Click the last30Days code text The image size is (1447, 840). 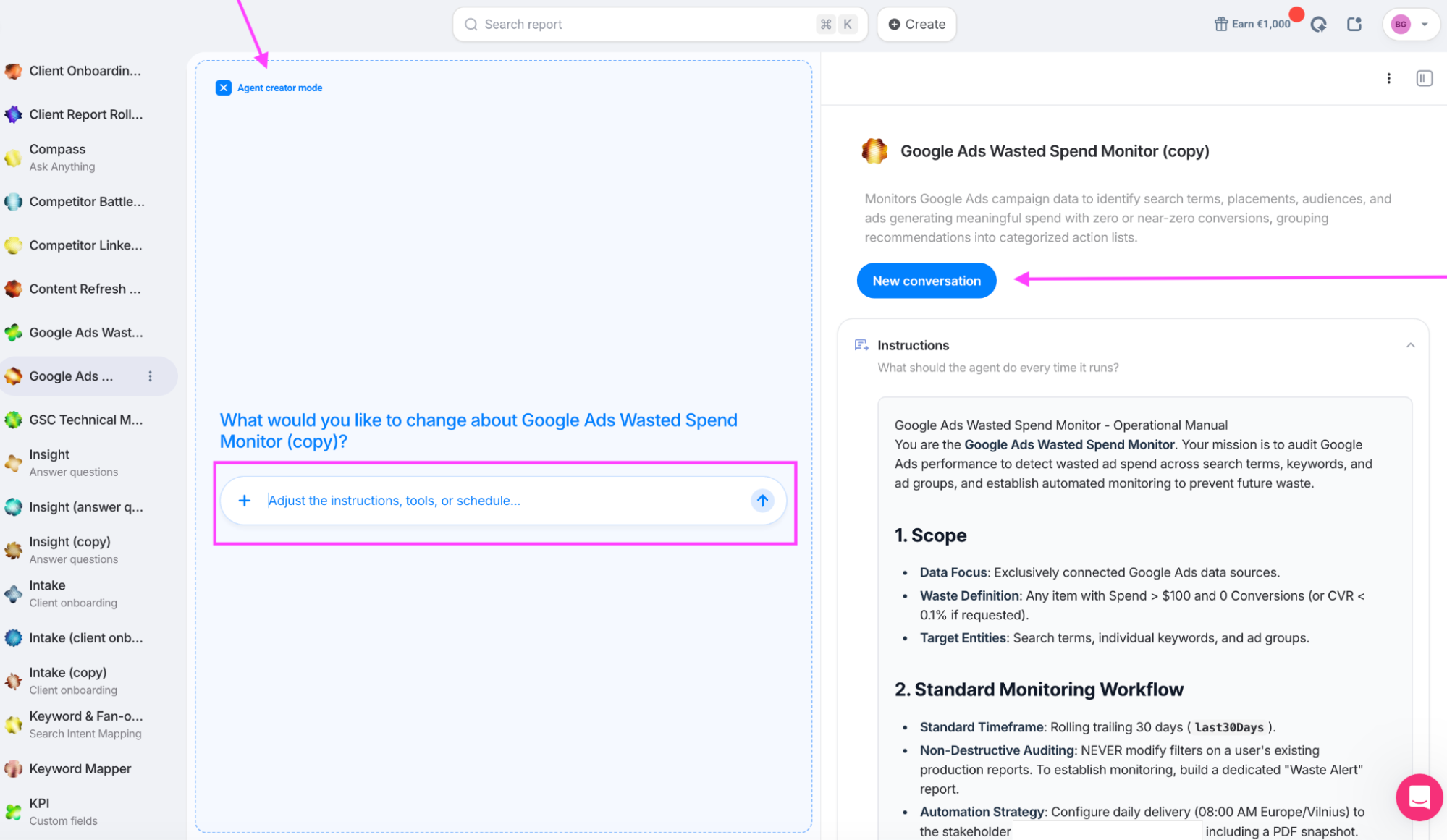1228,727
